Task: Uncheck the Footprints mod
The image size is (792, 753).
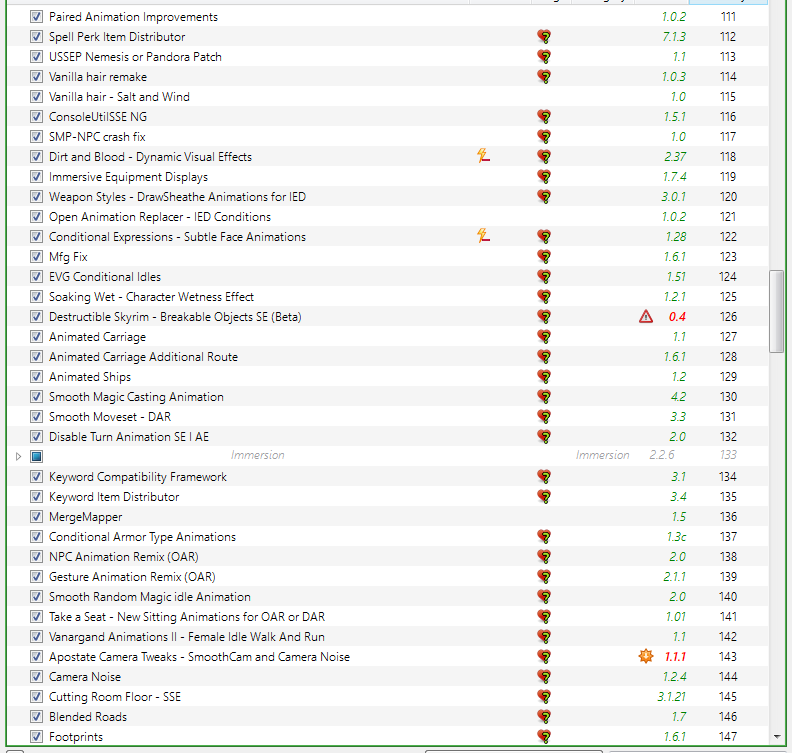Action: (36, 737)
